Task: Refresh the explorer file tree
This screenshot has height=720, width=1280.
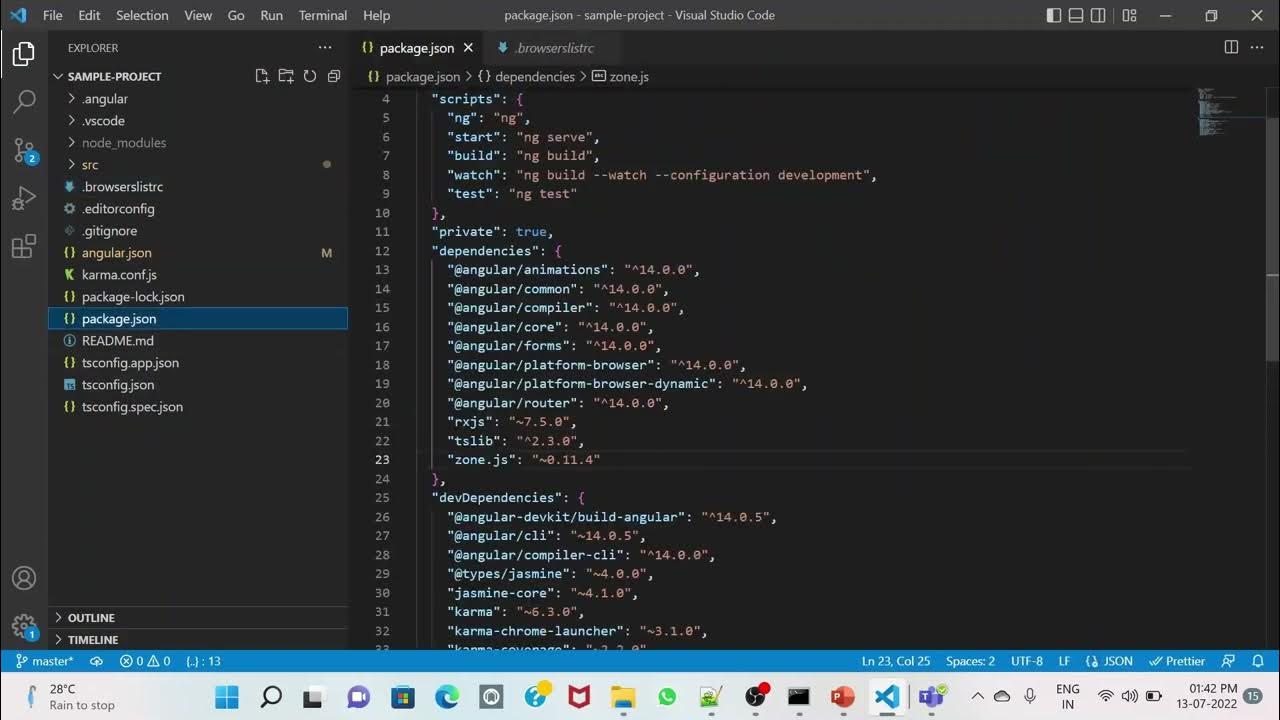Action: click(310, 76)
